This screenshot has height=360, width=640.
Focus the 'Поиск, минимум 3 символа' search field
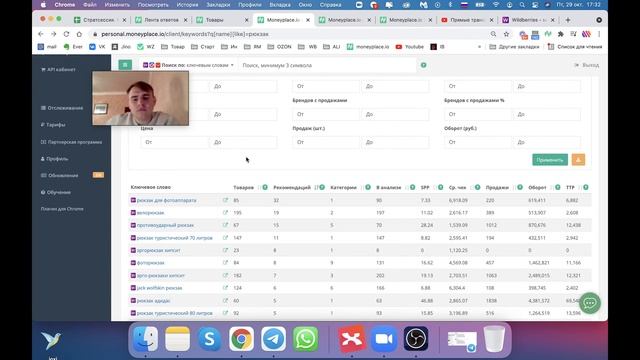pos(327,65)
